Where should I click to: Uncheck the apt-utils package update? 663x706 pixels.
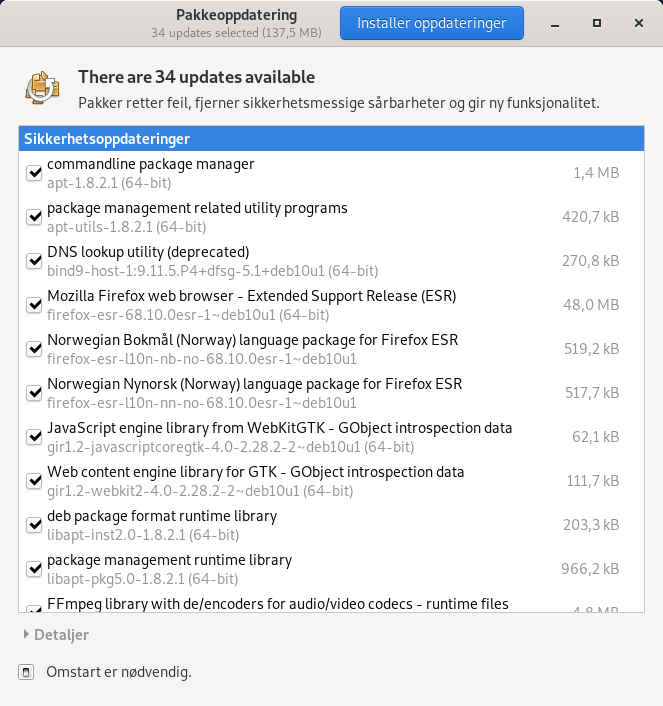(x=33, y=217)
